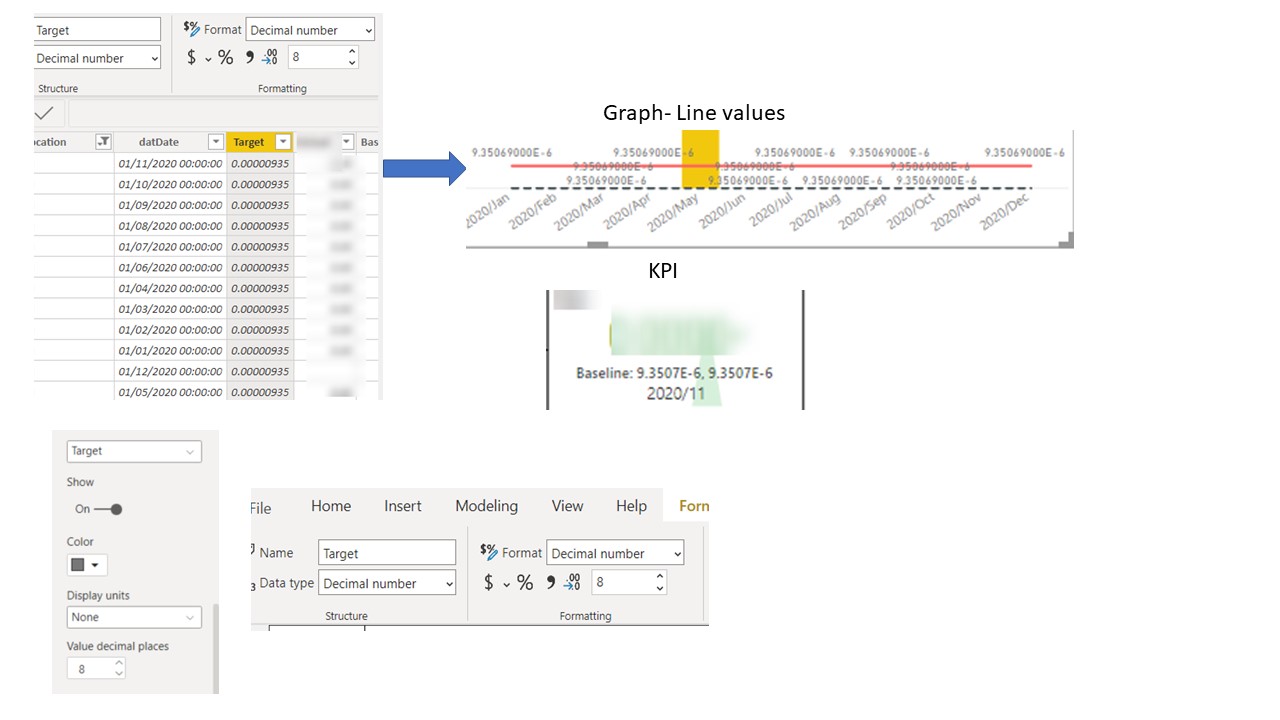The height and width of the screenshot is (720, 1280).
Task: Select the date cell 01/02/2020 00:00:00
Action: pos(170,330)
